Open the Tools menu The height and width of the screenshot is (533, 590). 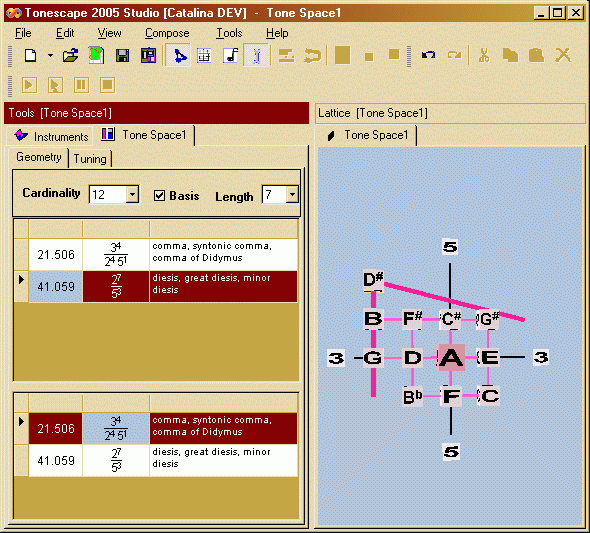tap(229, 33)
